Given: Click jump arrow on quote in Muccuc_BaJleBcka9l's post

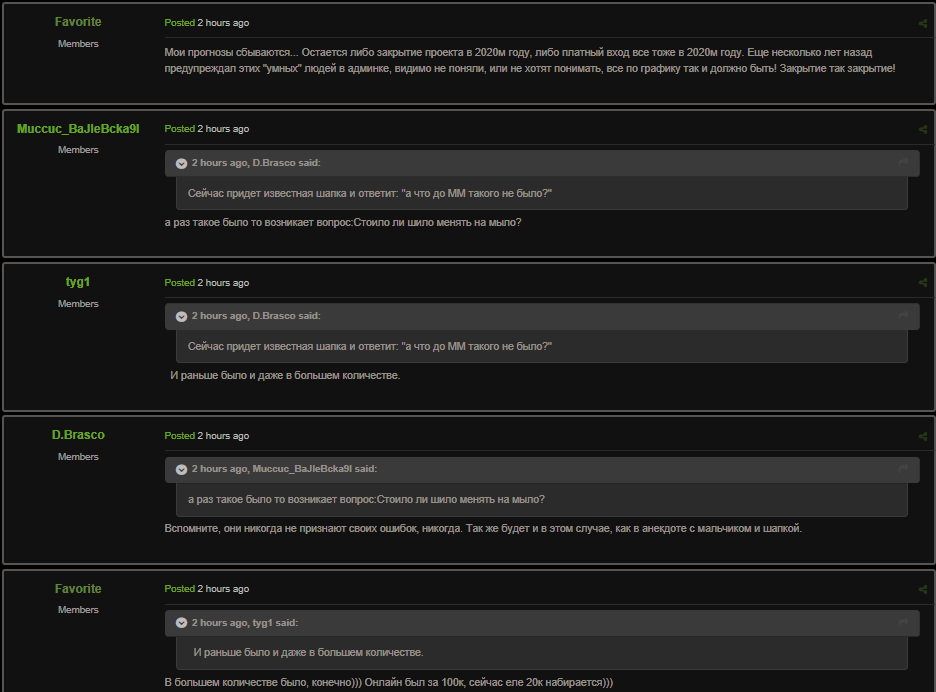Looking at the screenshot, I should tap(903, 162).
